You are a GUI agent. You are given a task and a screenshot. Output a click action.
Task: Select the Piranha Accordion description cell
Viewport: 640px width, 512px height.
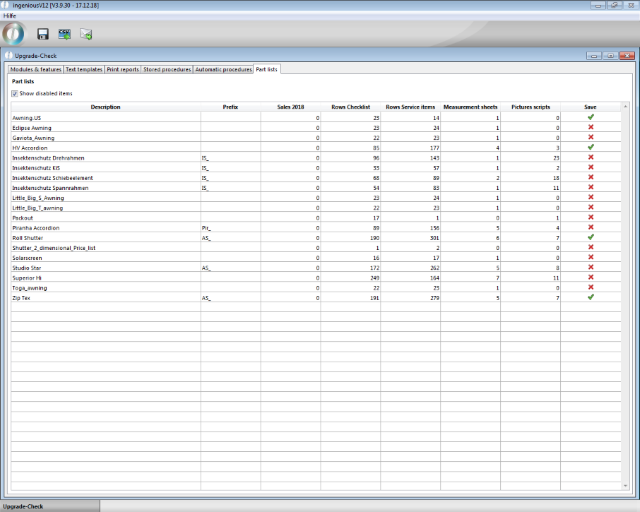(x=106, y=228)
